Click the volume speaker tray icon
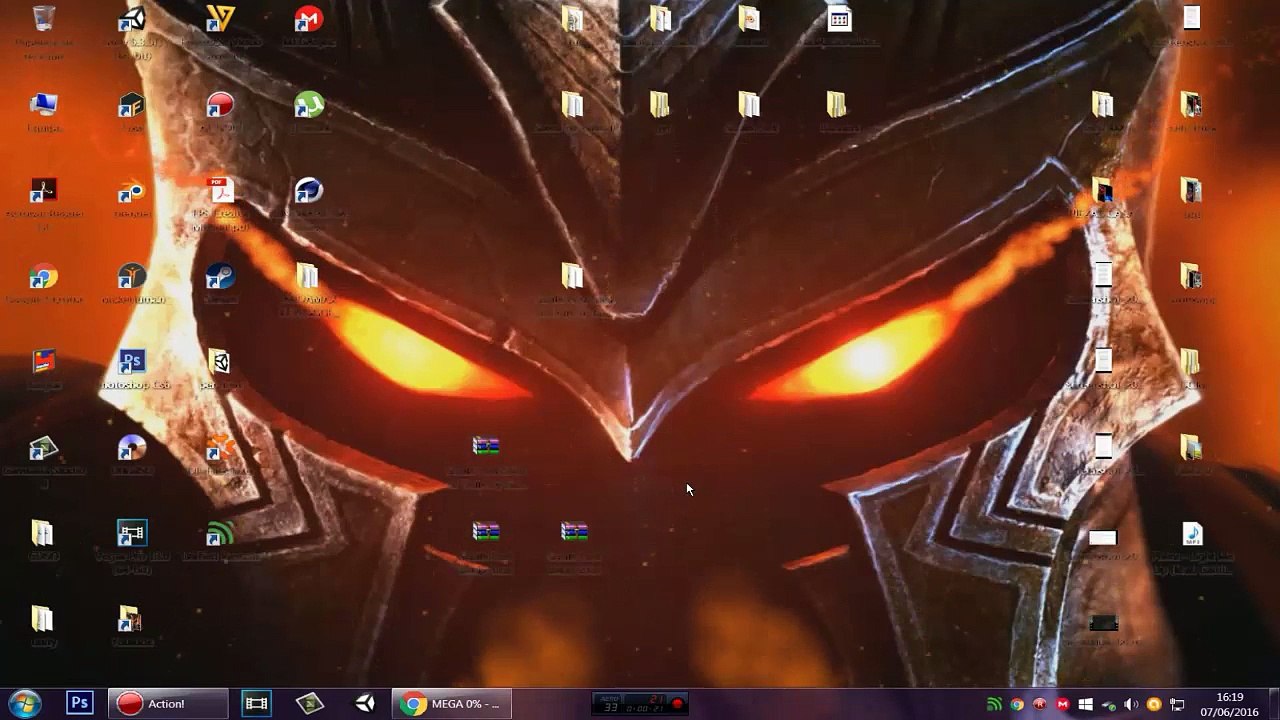 (x=1131, y=704)
